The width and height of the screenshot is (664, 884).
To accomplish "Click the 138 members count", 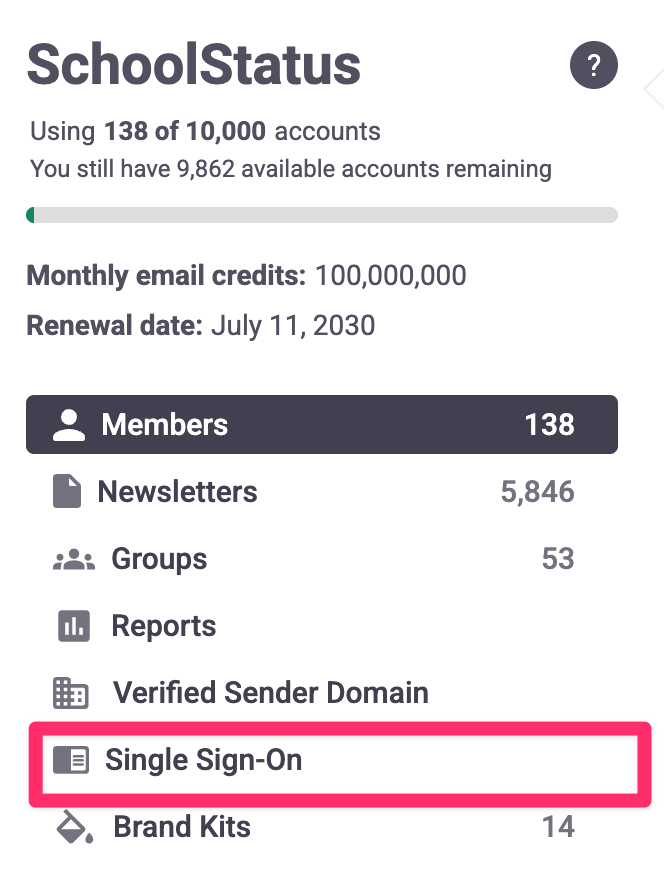I will pyautogui.click(x=549, y=425).
